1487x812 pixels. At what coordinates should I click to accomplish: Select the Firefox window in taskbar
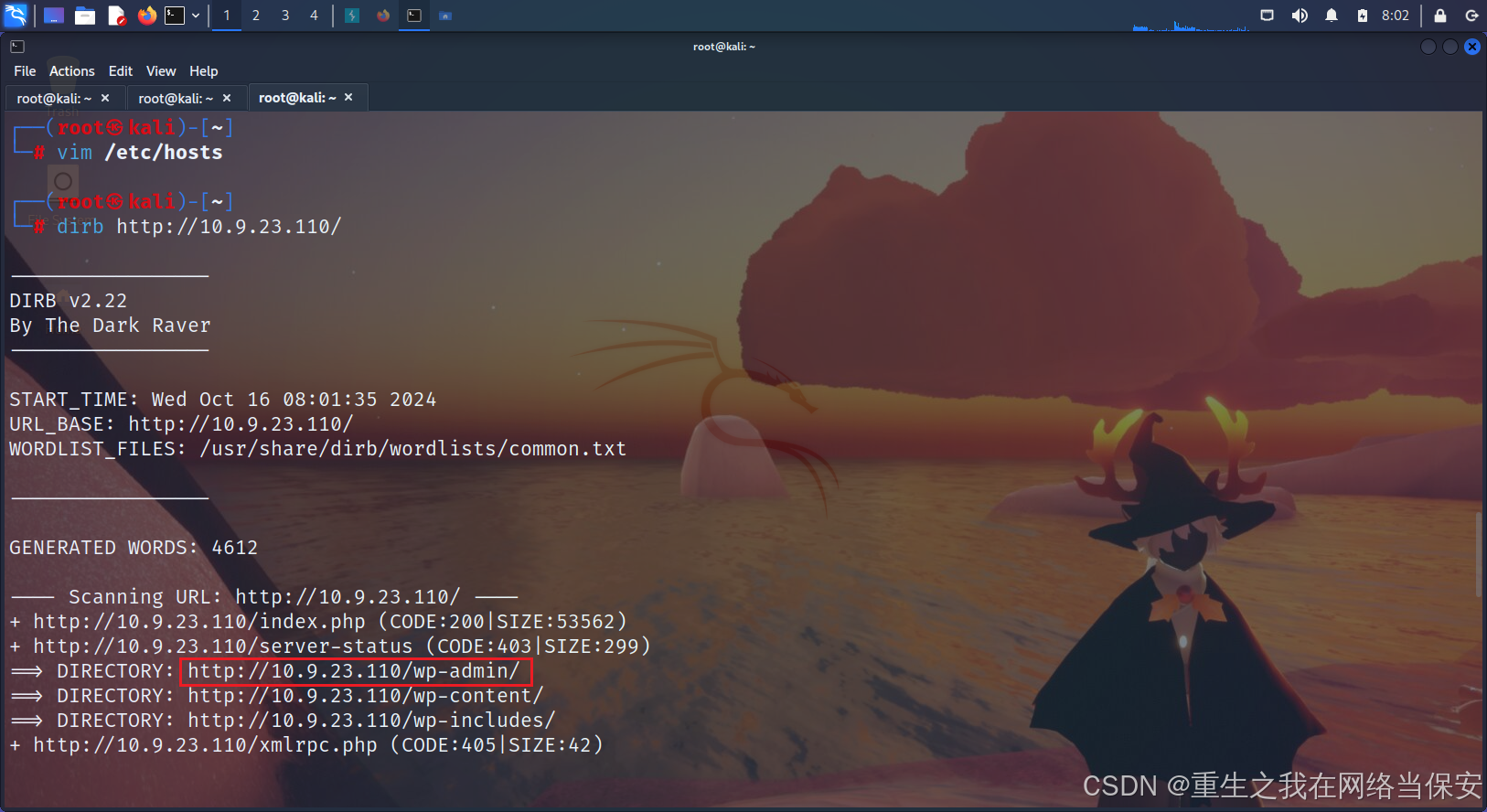383,16
